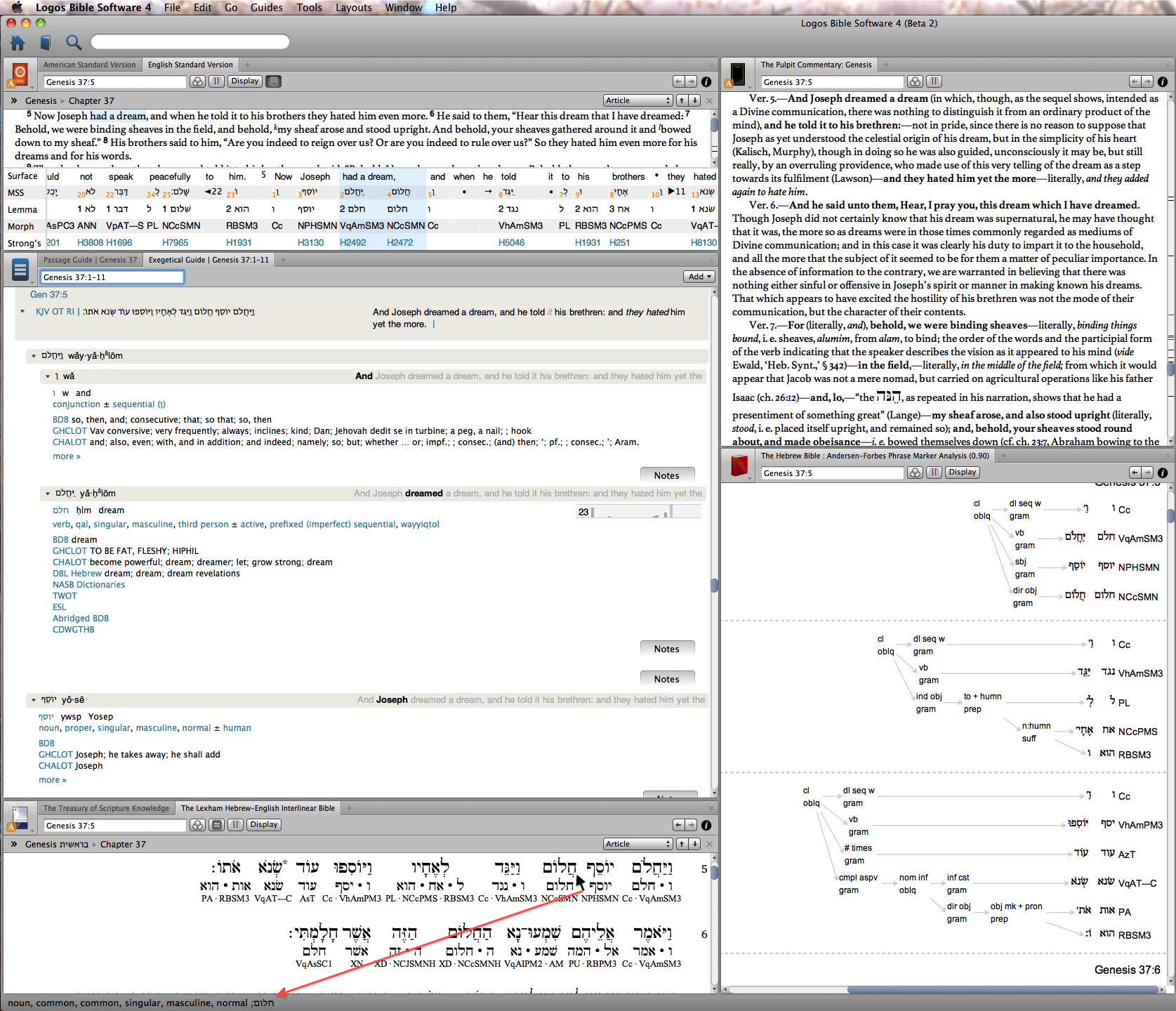Click Display button in Lexham panel

(264, 825)
